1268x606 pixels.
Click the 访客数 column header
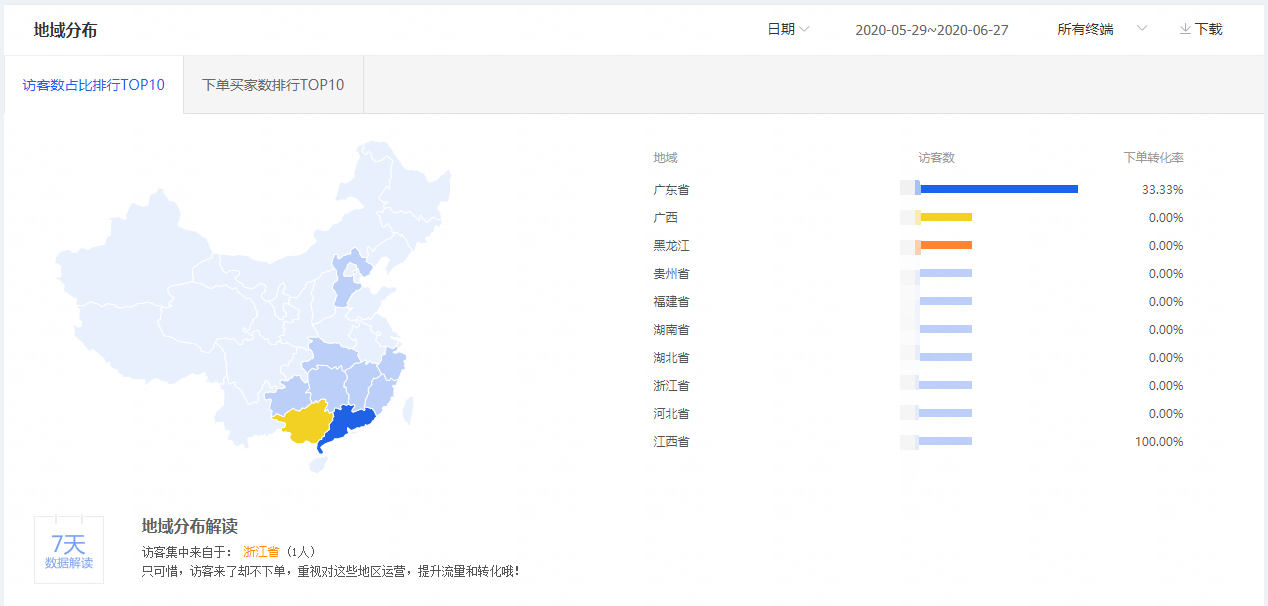click(936, 158)
